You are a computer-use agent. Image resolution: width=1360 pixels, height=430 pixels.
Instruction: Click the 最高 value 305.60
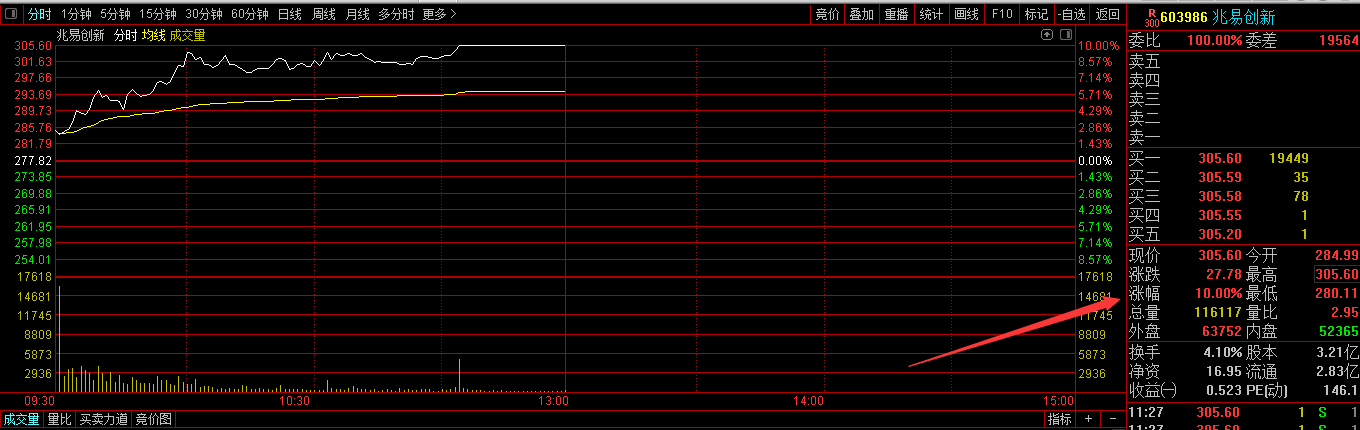click(x=1336, y=275)
